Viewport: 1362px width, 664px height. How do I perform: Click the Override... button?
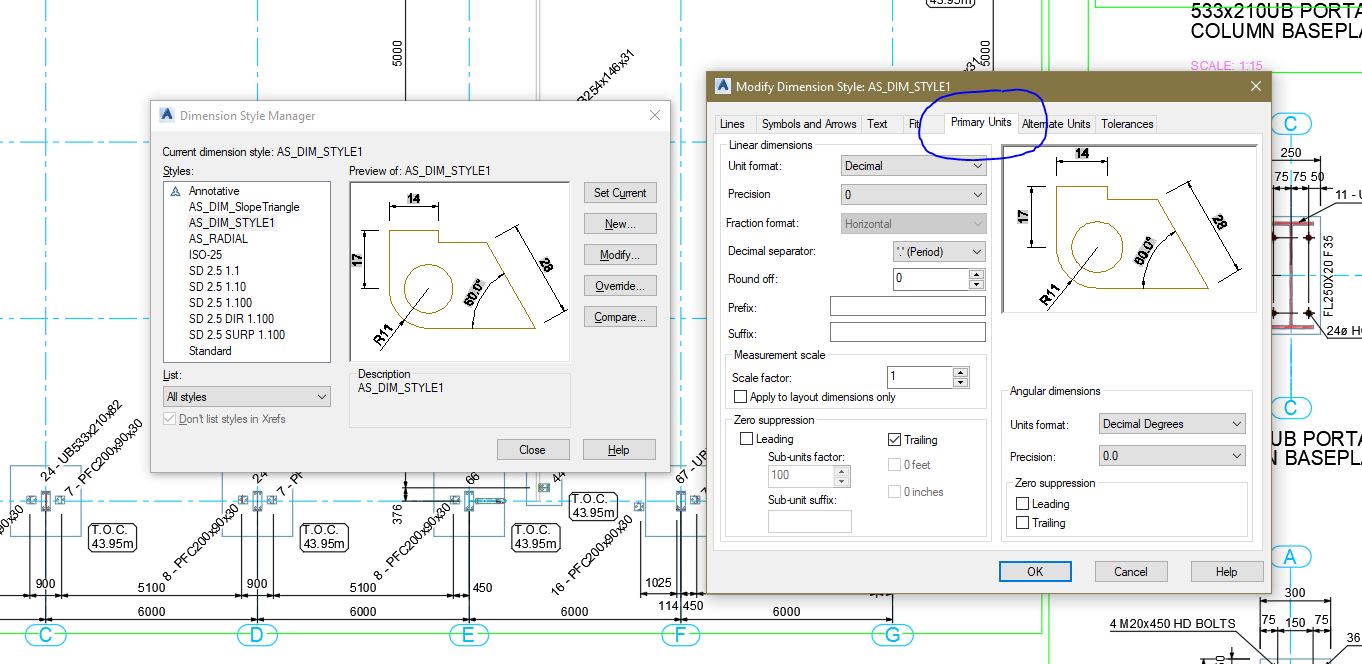pyautogui.click(x=620, y=286)
